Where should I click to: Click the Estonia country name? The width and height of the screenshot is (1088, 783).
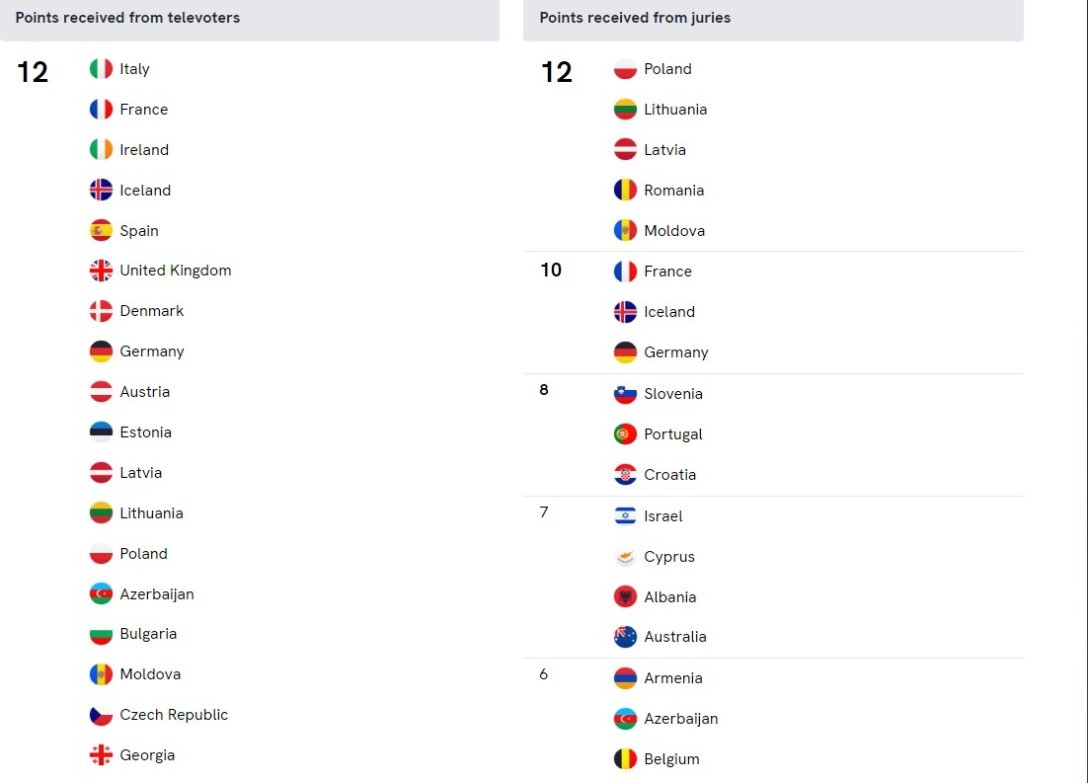click(145, 432)
